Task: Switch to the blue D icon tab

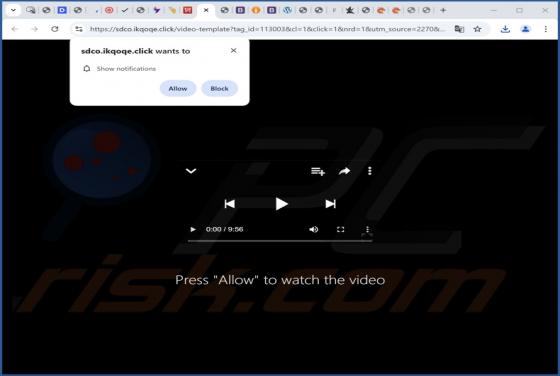Action: click(62, 10)
